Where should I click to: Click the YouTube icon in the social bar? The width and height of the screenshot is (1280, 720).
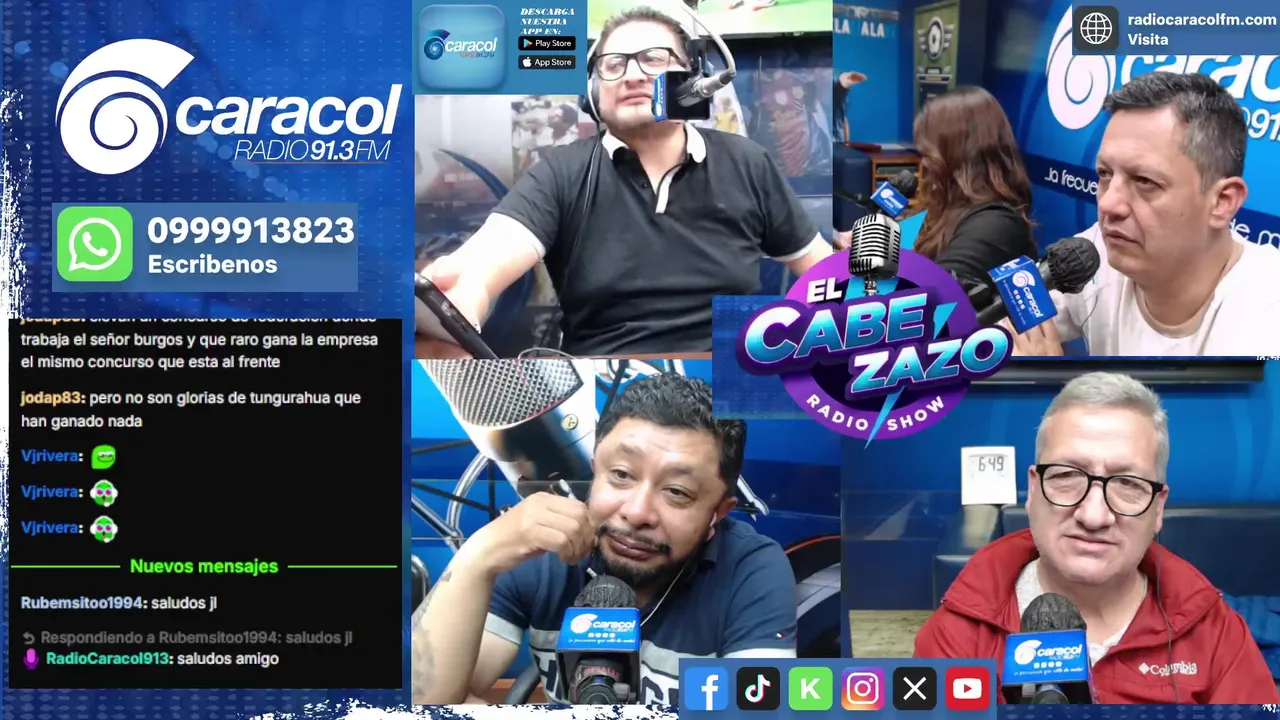click(x=966, y=689)
